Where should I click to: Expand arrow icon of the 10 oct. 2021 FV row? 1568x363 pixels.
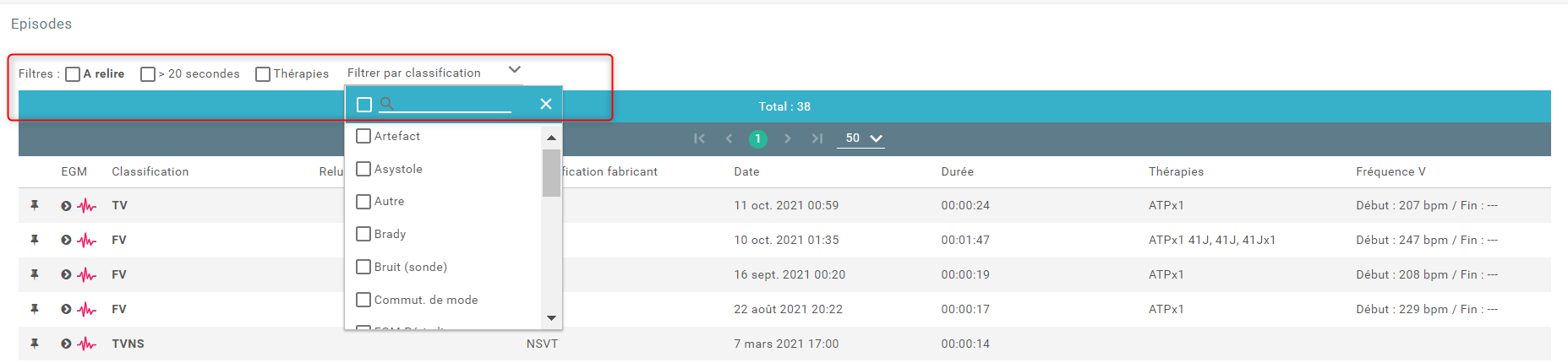[x=66, y=240]
